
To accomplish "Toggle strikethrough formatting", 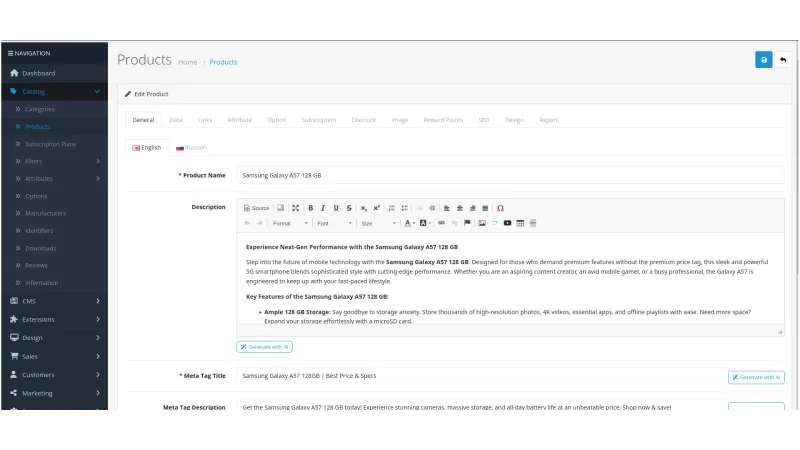I will coord(349,208).
